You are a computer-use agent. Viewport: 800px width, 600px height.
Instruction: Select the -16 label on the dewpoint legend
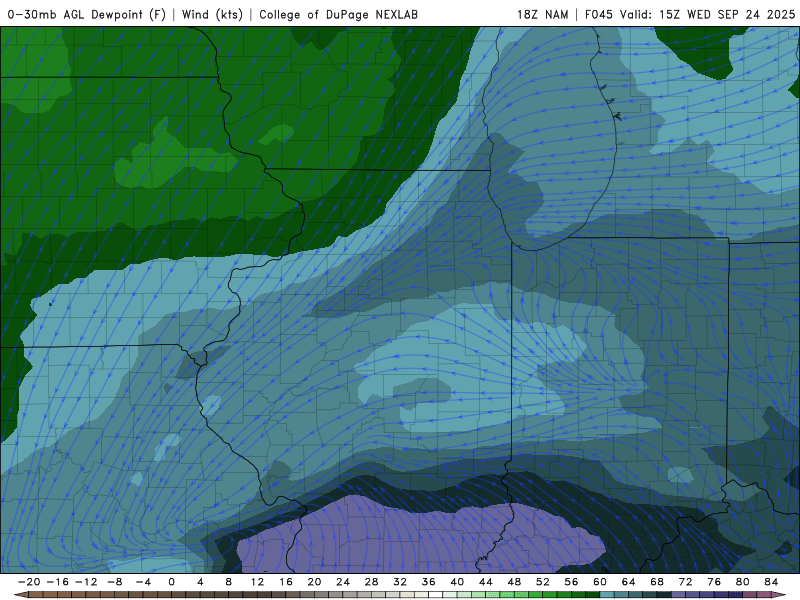point(57,582)
